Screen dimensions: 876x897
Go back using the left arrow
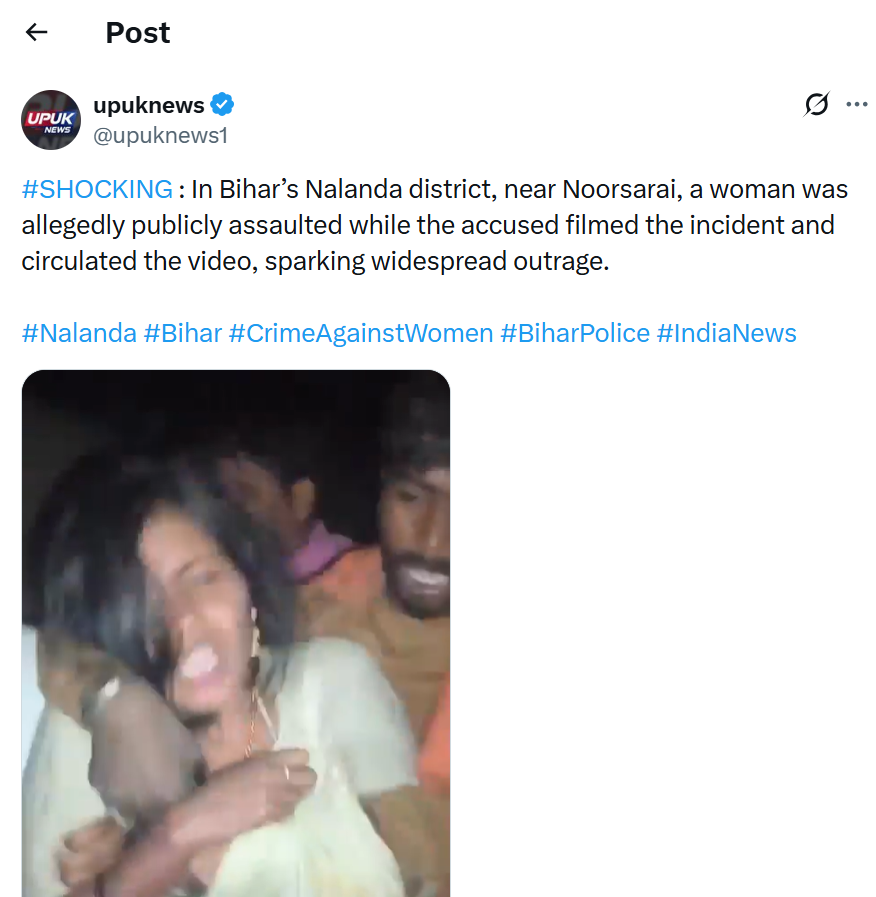(x=37, y=32)
